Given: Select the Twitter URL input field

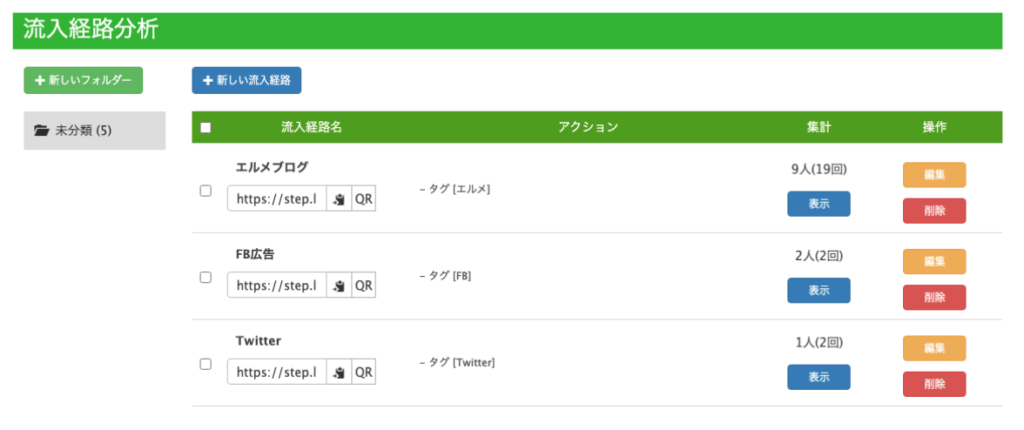Looking at the screenshot, I should click(277, 372).
